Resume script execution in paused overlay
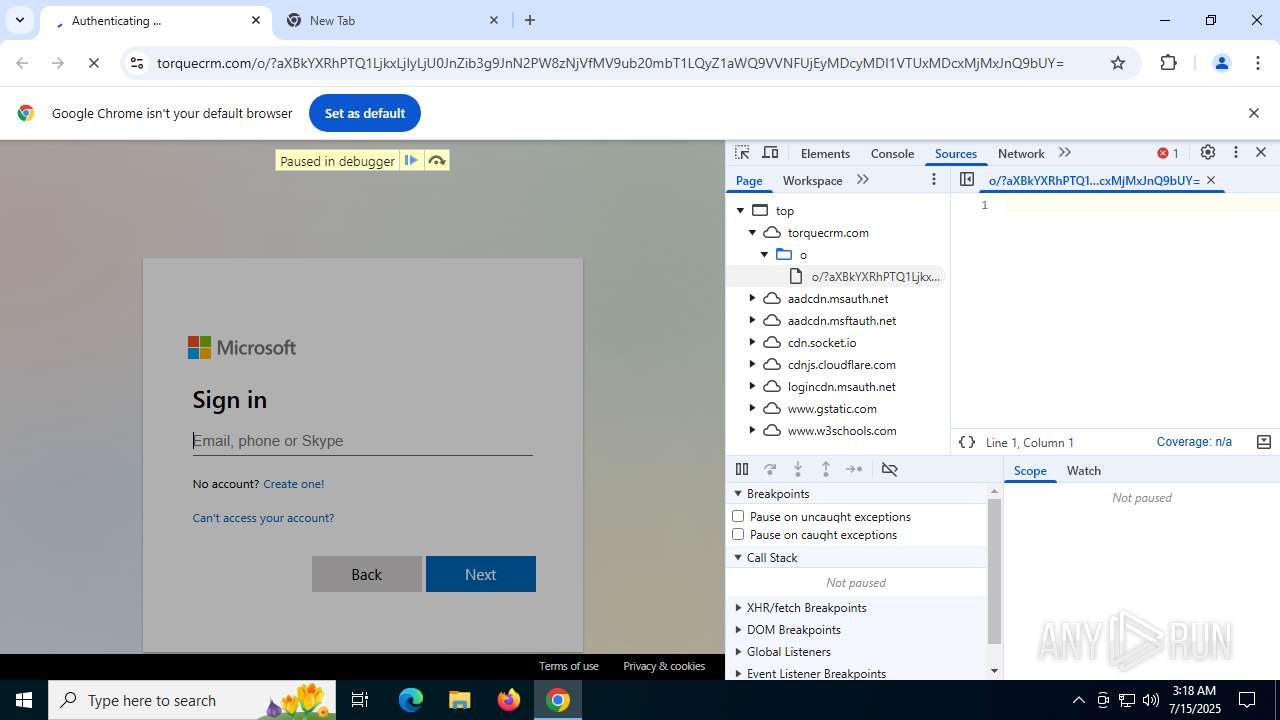 411,161
